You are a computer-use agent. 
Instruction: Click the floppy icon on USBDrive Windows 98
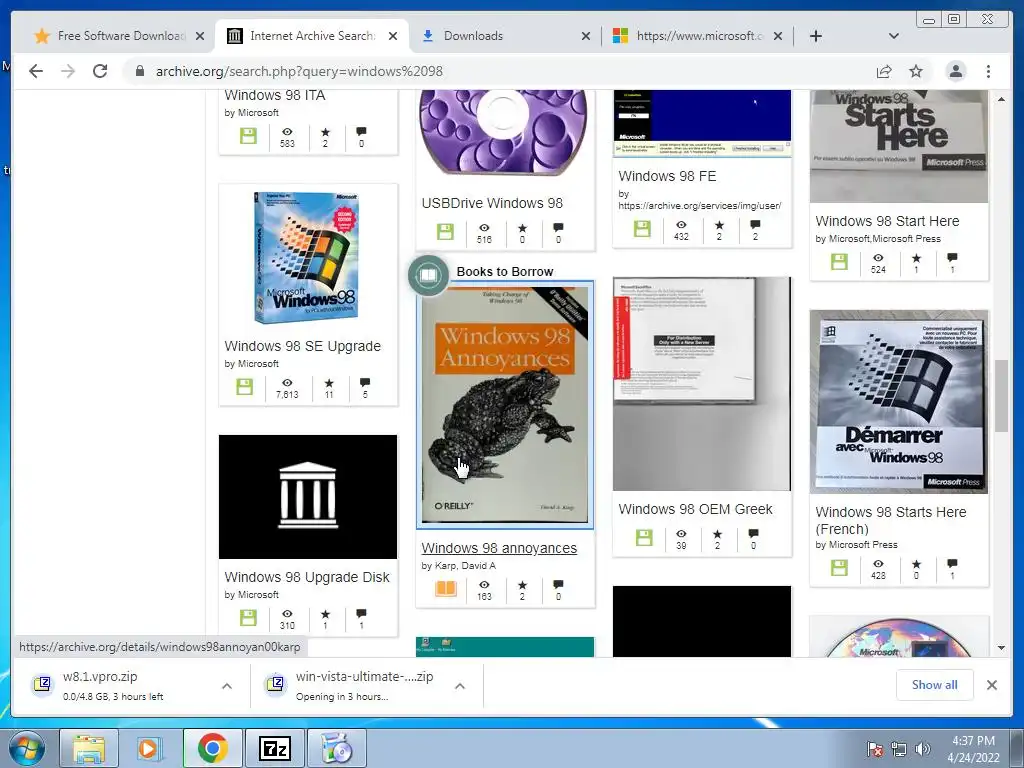(x=445, y=232)
